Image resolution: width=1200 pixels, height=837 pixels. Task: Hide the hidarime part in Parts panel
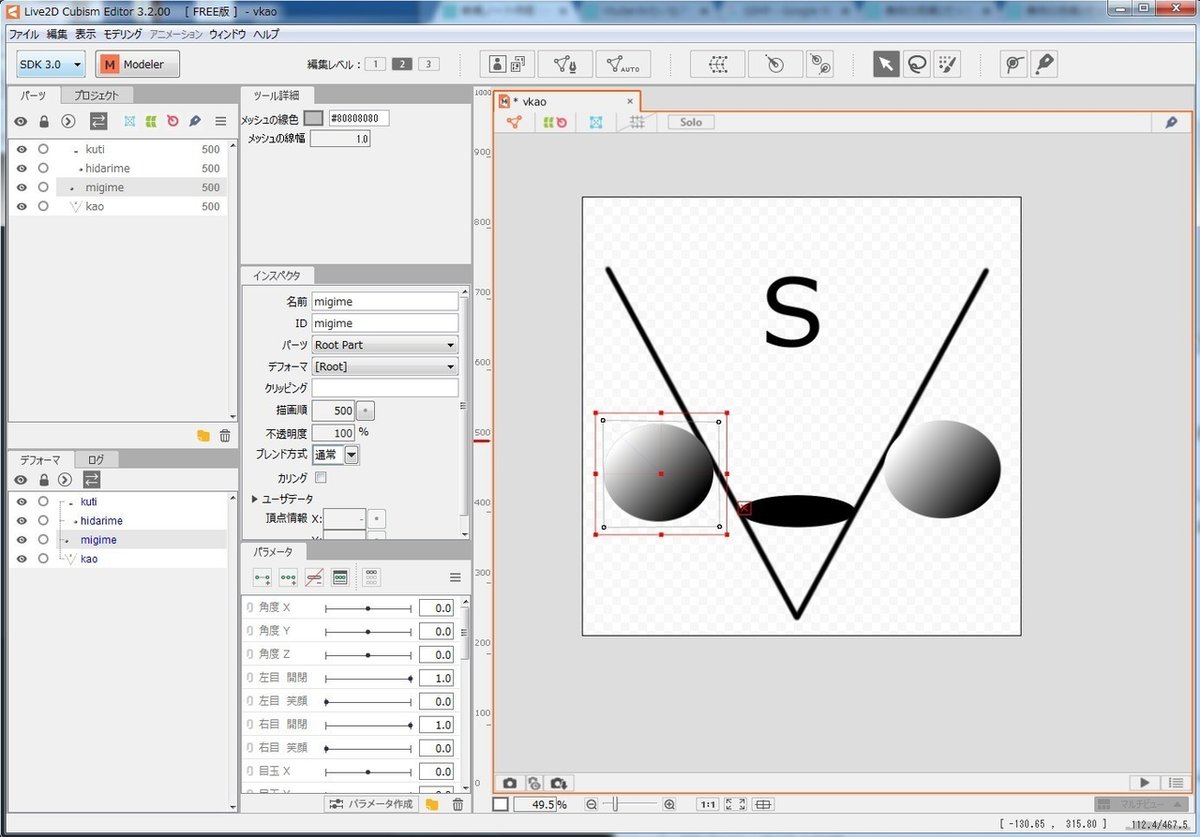[x=21, y=168]
